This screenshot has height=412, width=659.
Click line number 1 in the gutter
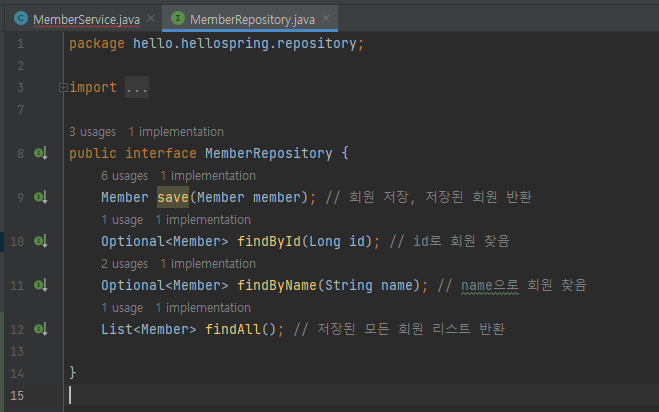click(20, 44)
